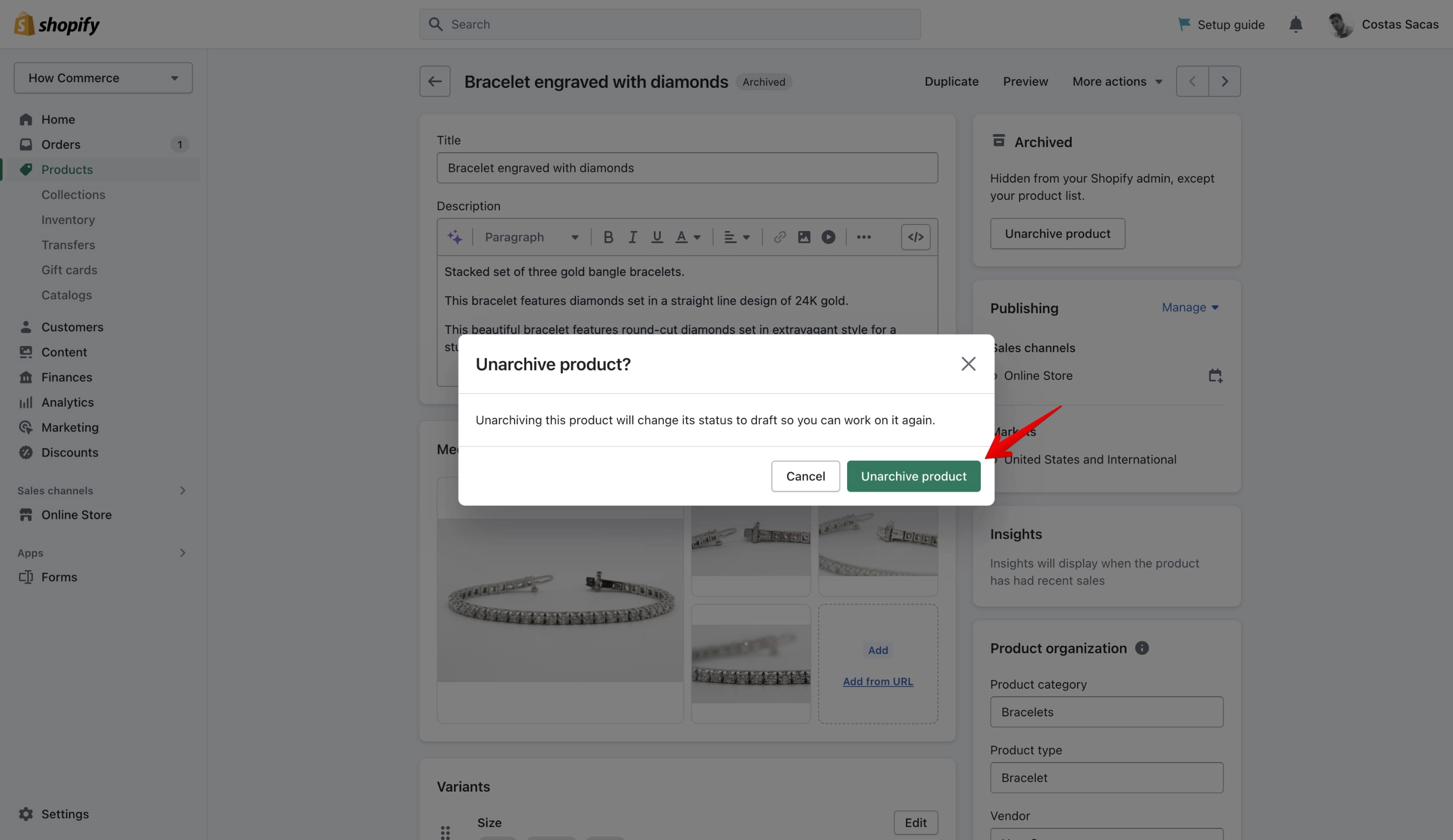Screen dimensions: 1453x840
Task: Open the Publishing Manage dropdown
Action: [x=1190, y=307]
